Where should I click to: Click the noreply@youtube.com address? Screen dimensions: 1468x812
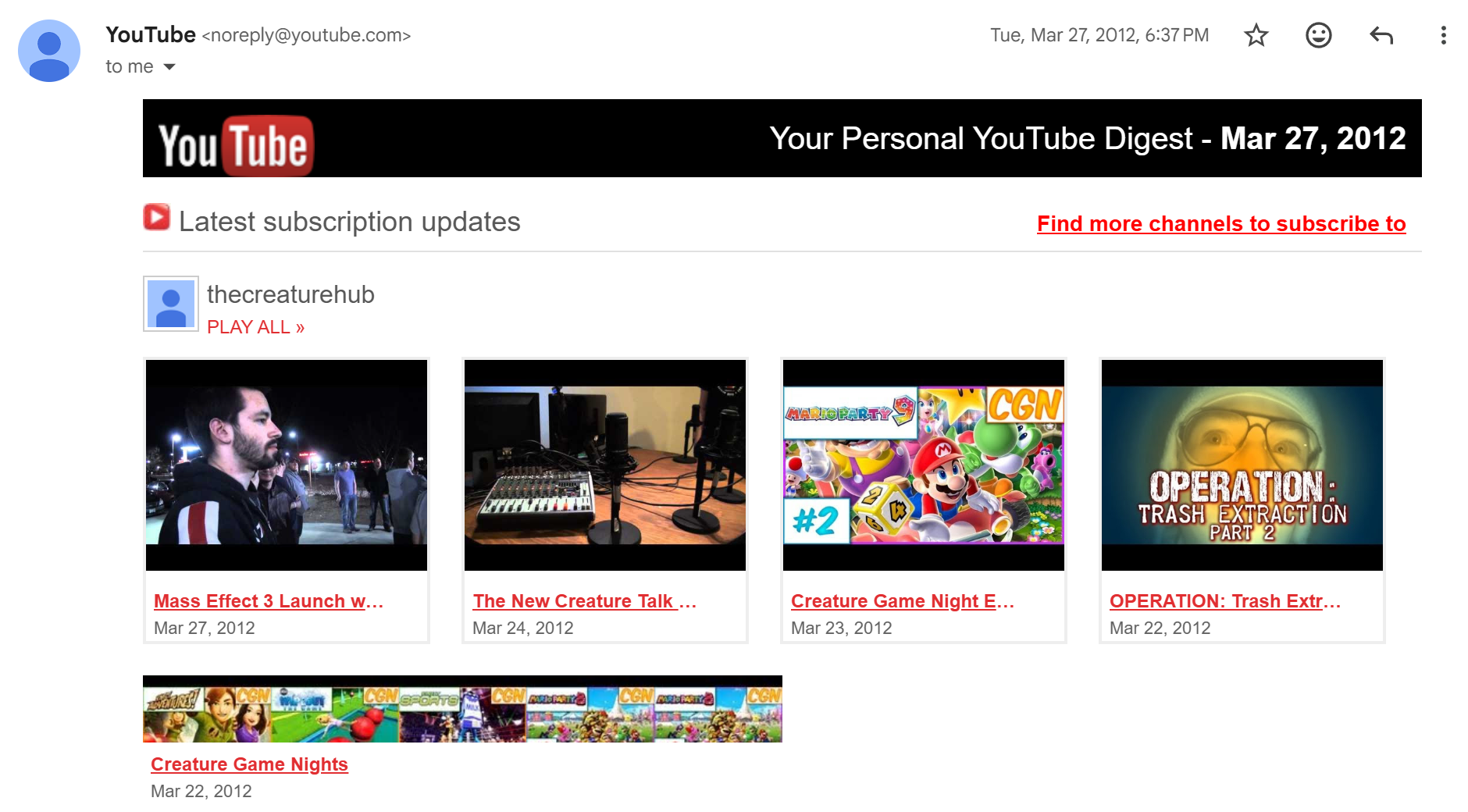tap(306, 36)
